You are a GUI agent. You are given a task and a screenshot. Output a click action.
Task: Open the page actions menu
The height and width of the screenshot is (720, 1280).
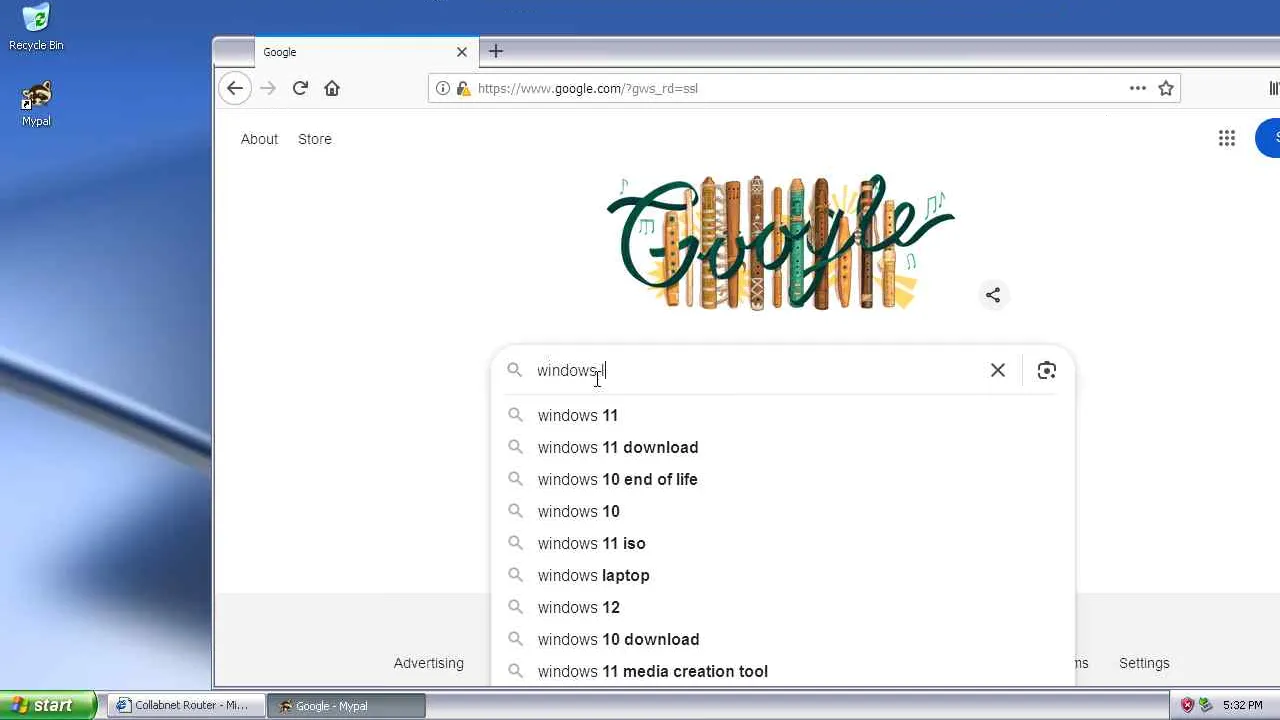[1138, 88]
